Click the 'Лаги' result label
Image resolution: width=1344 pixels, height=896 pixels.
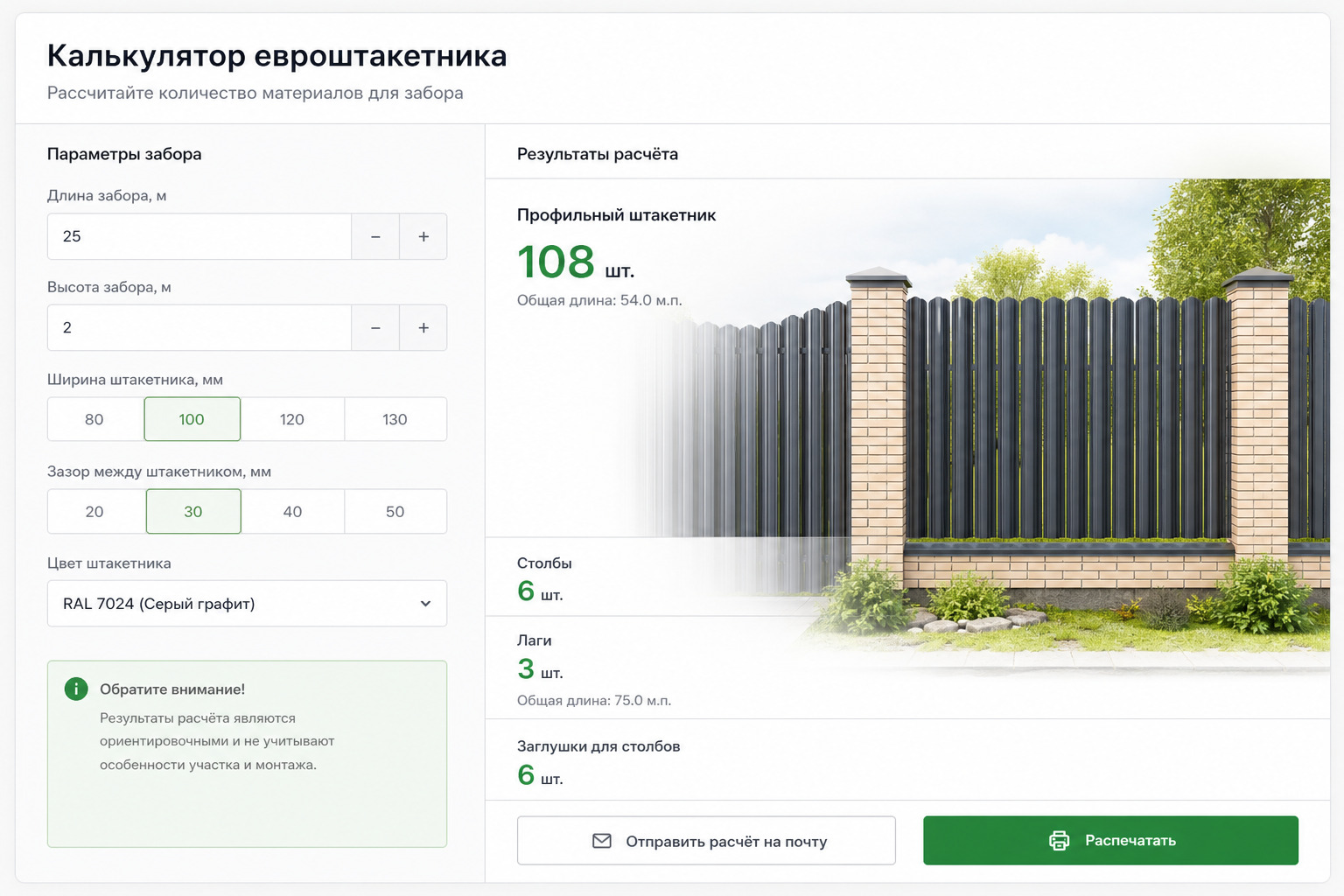click(x=535, y=640)
